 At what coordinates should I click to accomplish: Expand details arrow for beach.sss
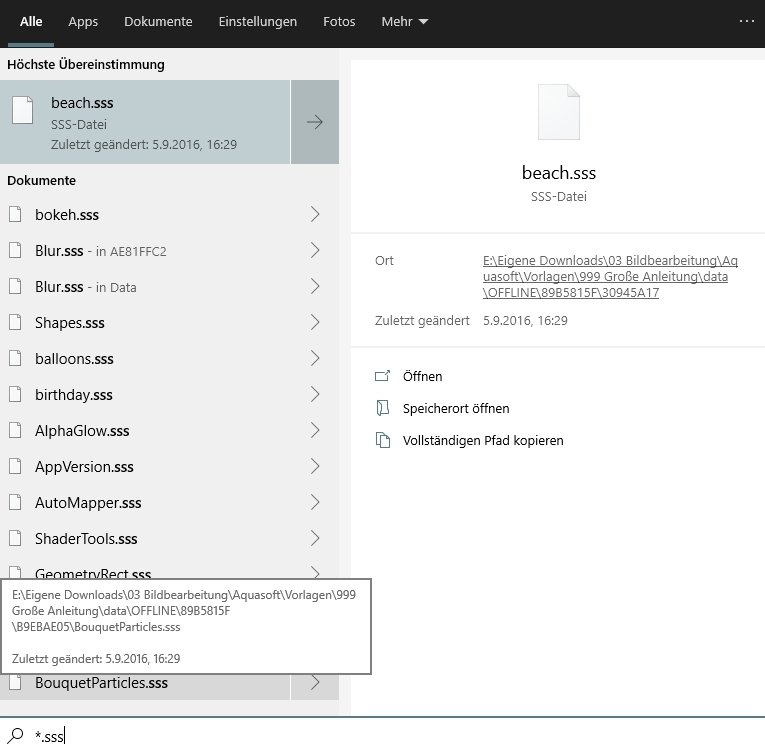[x=315, y=122]
